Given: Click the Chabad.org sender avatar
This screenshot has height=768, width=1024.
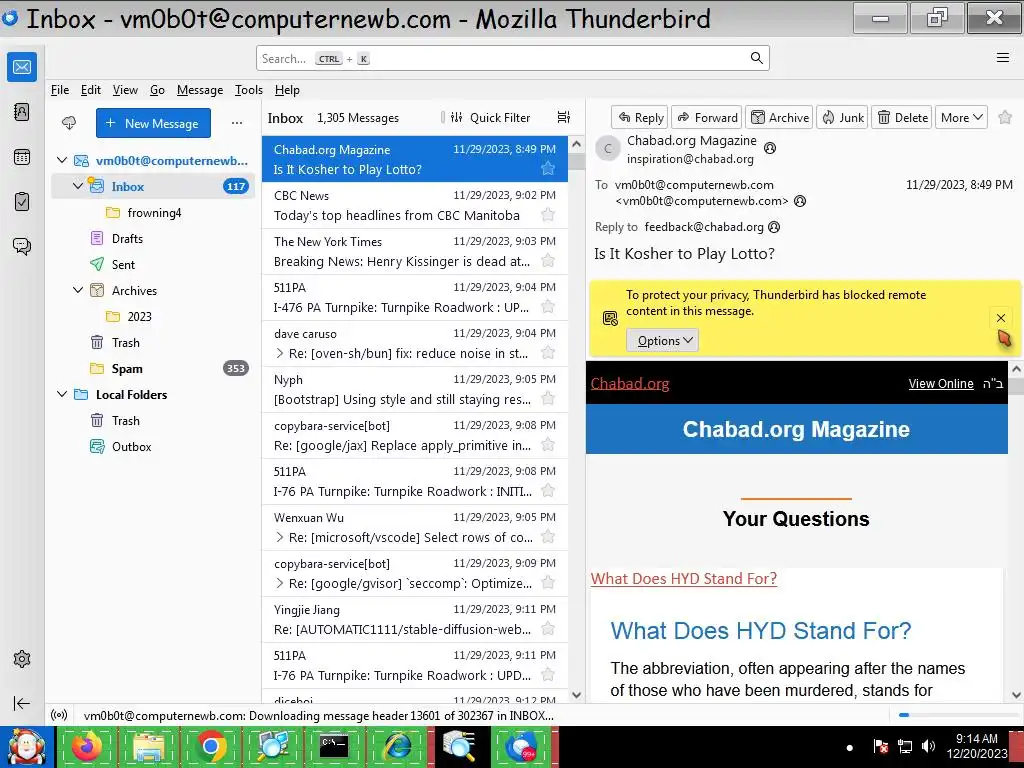Looking at the screenshot, I should 607,149.
